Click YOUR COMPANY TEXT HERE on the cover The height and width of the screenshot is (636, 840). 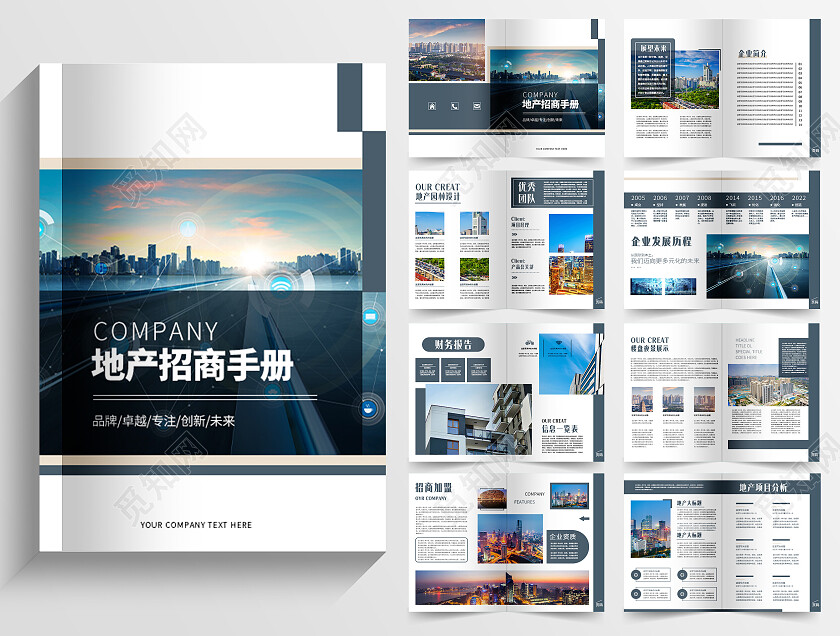(196, 525)
